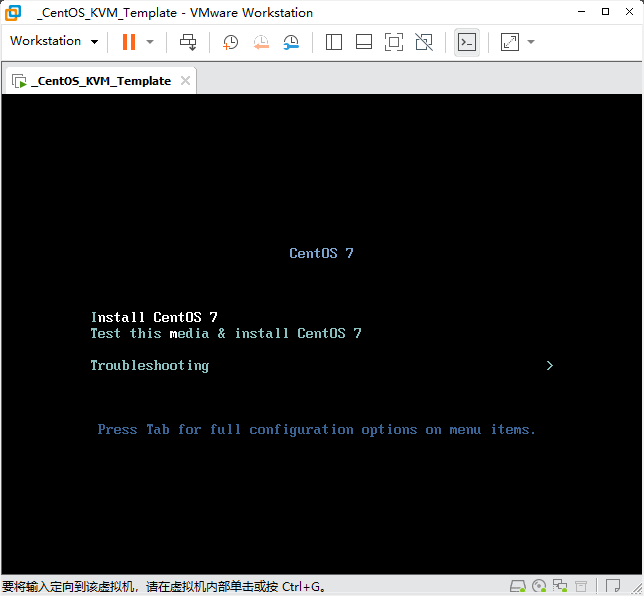Viewport: 644px width, 596px height.
Task: Click the network adapter status icon
Action: [560, 586]
